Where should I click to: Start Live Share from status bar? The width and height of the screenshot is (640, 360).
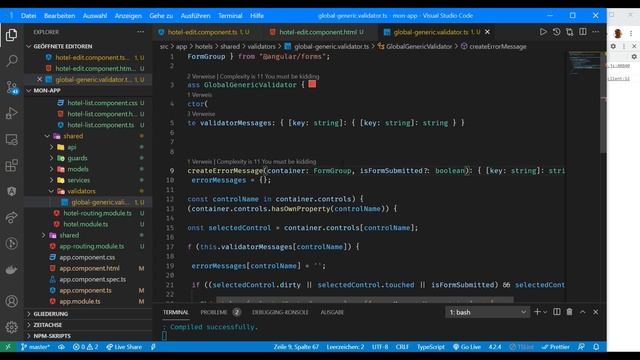click(x=124, y=347)
